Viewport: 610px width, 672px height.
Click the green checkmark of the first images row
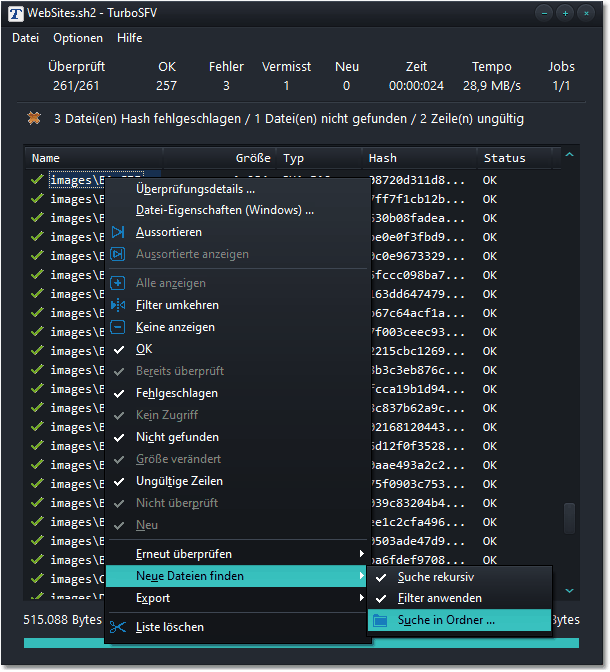click(37, 180)
